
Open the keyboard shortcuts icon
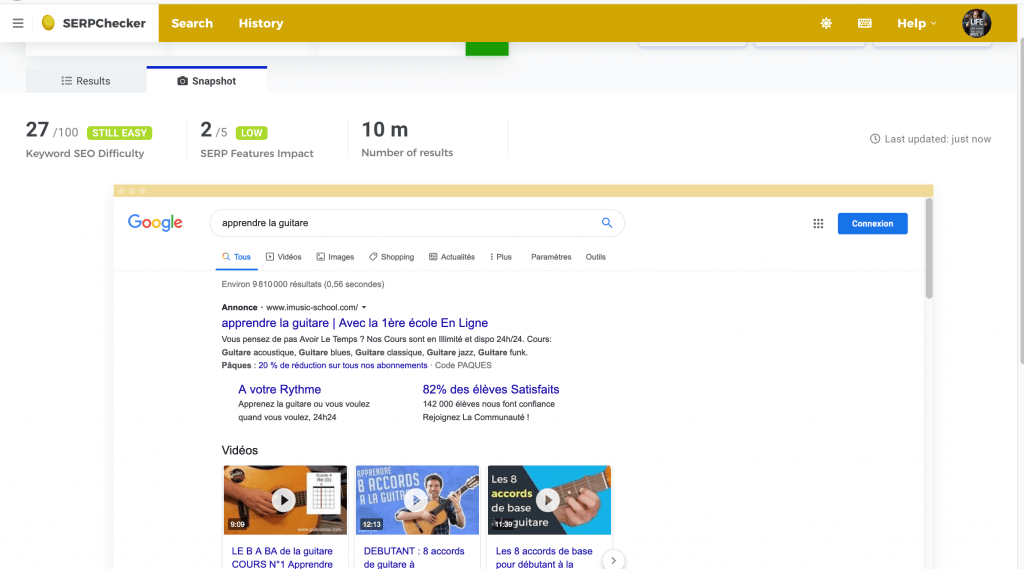coord(865,24)
